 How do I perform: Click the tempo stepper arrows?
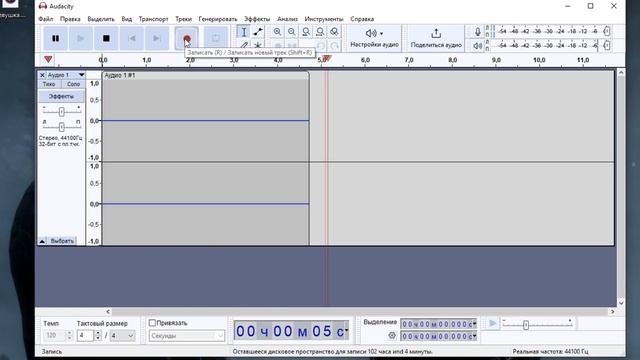[69, 336]
